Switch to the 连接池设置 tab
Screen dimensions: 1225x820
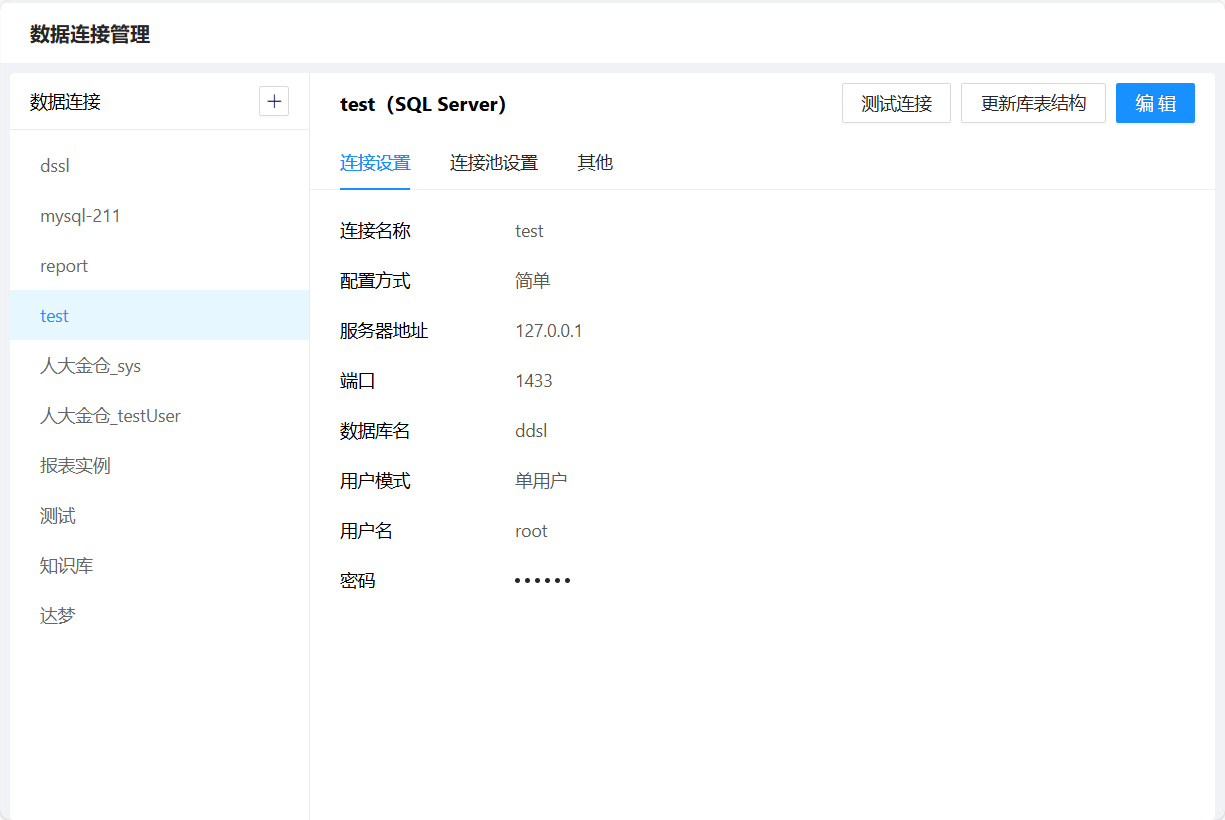[x=494, y=163]
